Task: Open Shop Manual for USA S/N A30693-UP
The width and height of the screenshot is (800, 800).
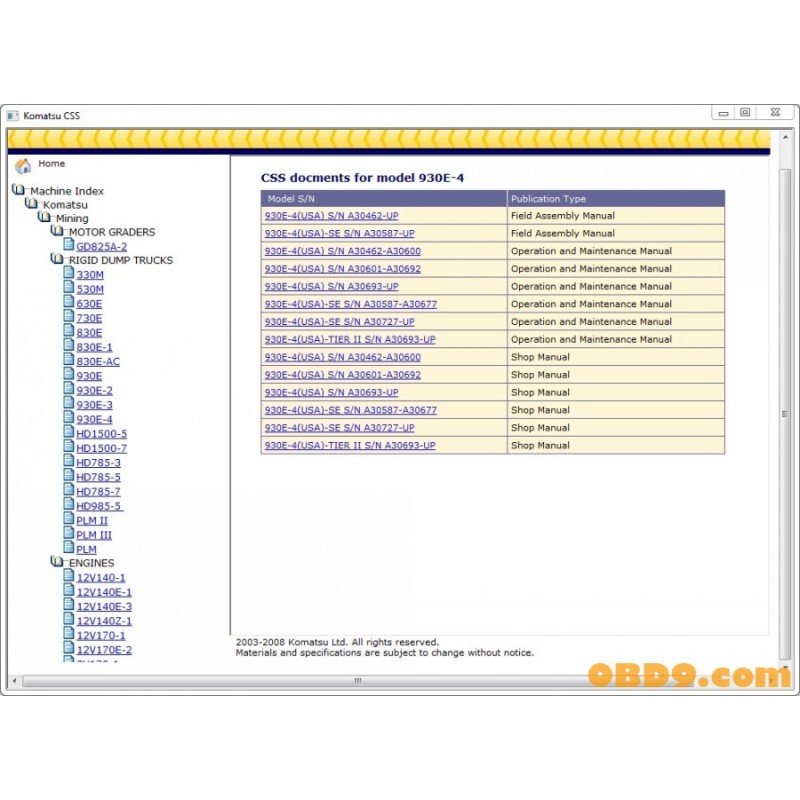Action: [332, 393]
